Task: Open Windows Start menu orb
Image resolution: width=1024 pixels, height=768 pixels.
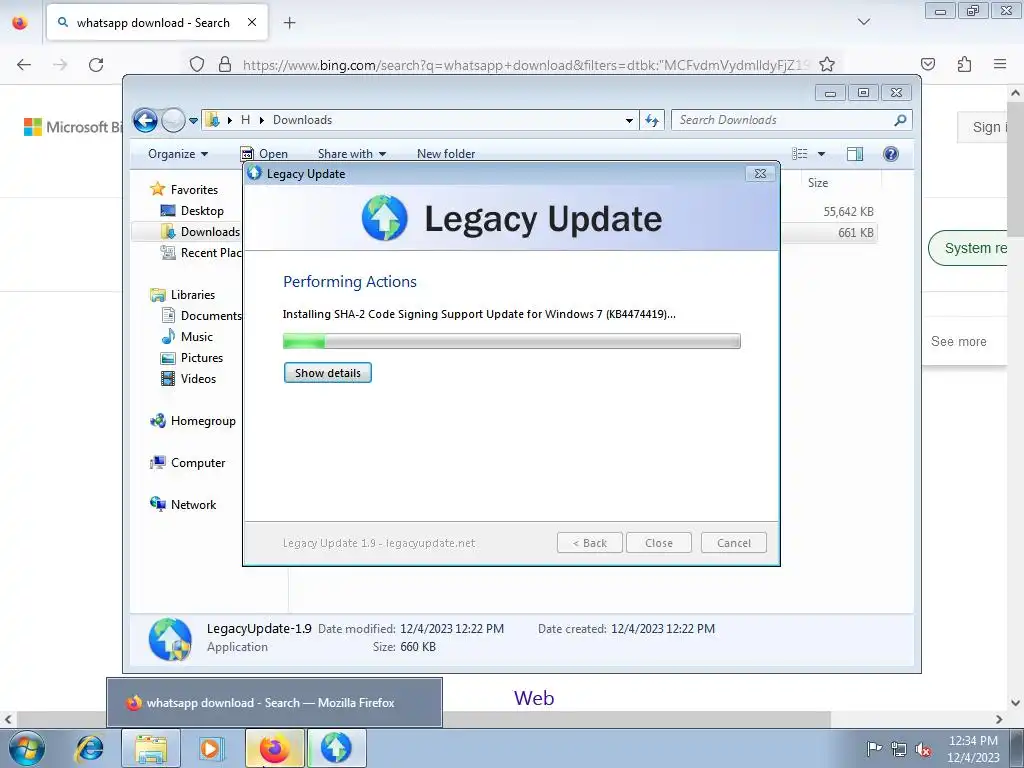Action: point(27,748)
